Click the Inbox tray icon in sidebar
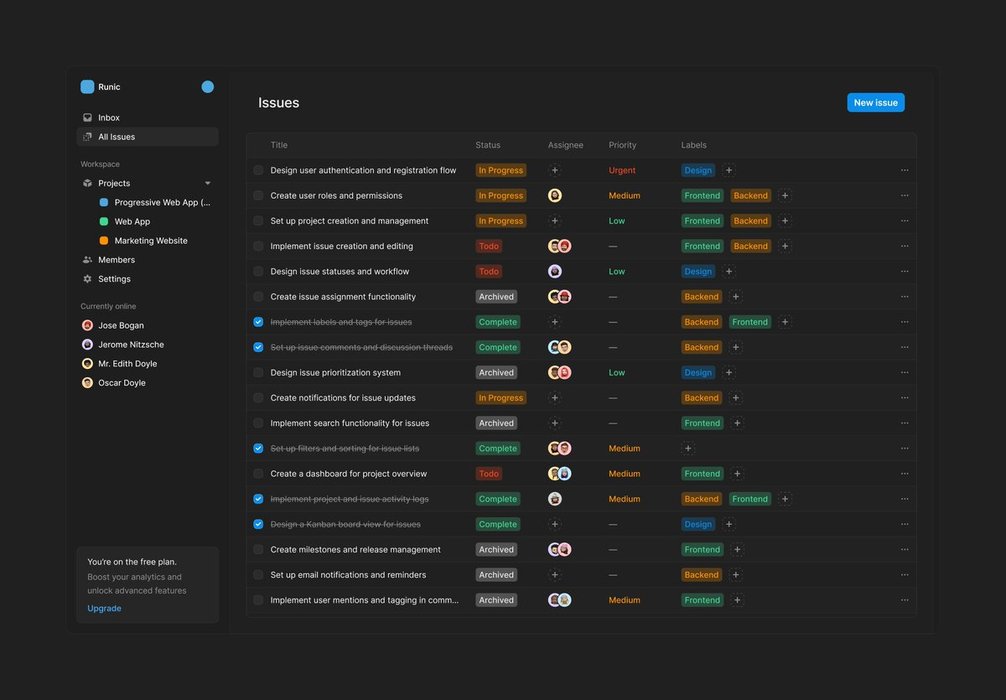1006x700 pixels. coord(87,118)
